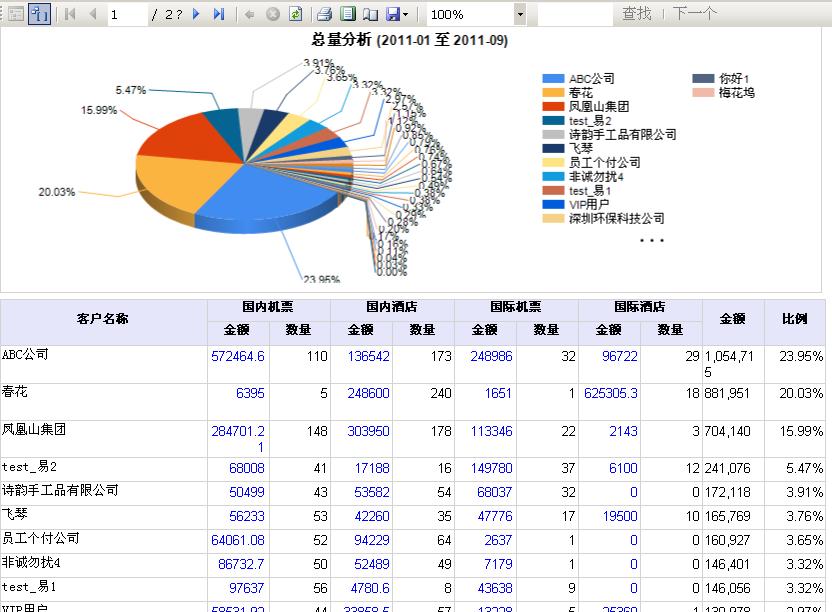
Task: Click the 查找 find button
Action: tap(636, 14)
